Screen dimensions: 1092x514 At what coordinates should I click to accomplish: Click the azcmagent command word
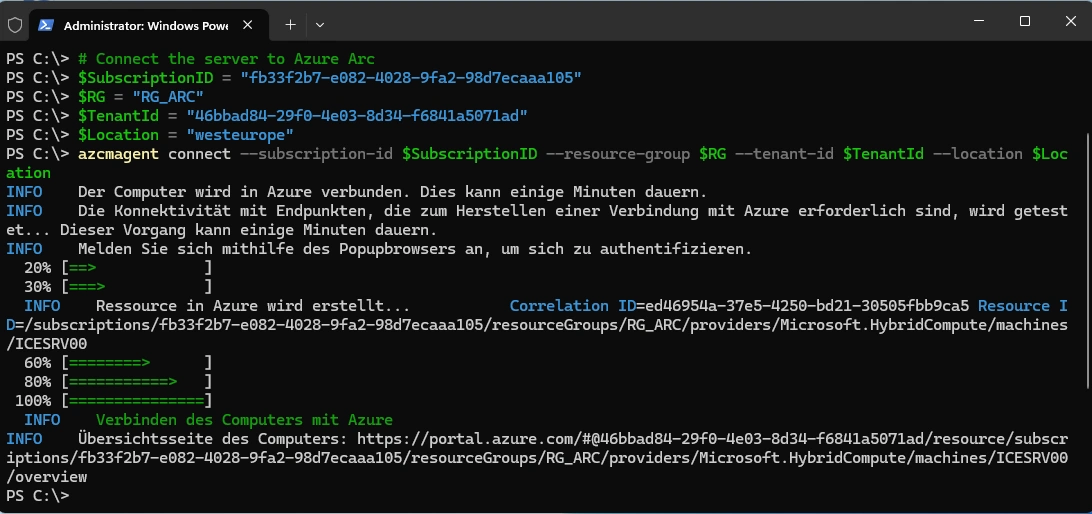click(x=118, y=153)
